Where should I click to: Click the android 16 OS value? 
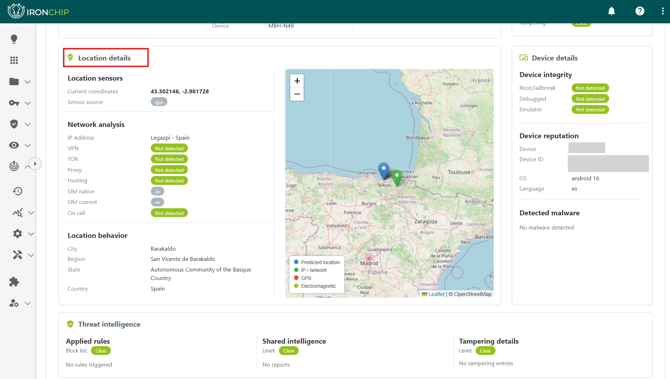[585, 178]
